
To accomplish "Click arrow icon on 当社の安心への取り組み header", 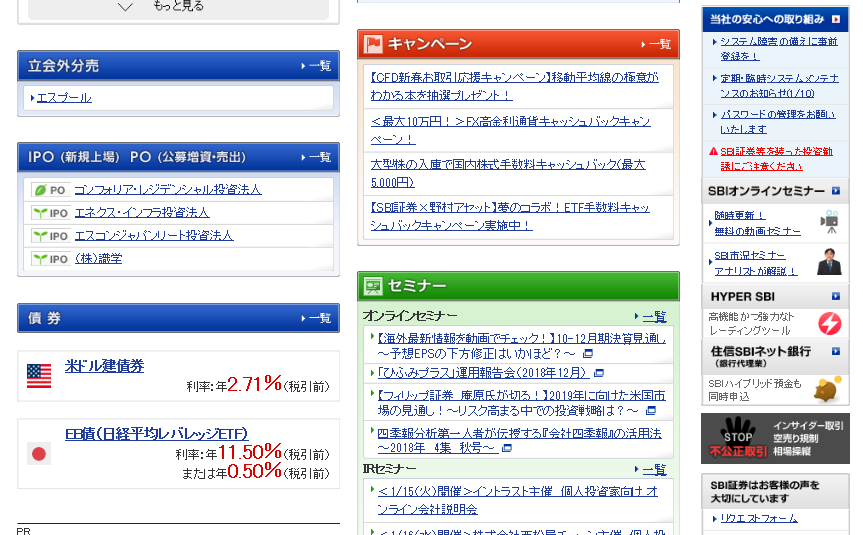I will coord(836,19).
